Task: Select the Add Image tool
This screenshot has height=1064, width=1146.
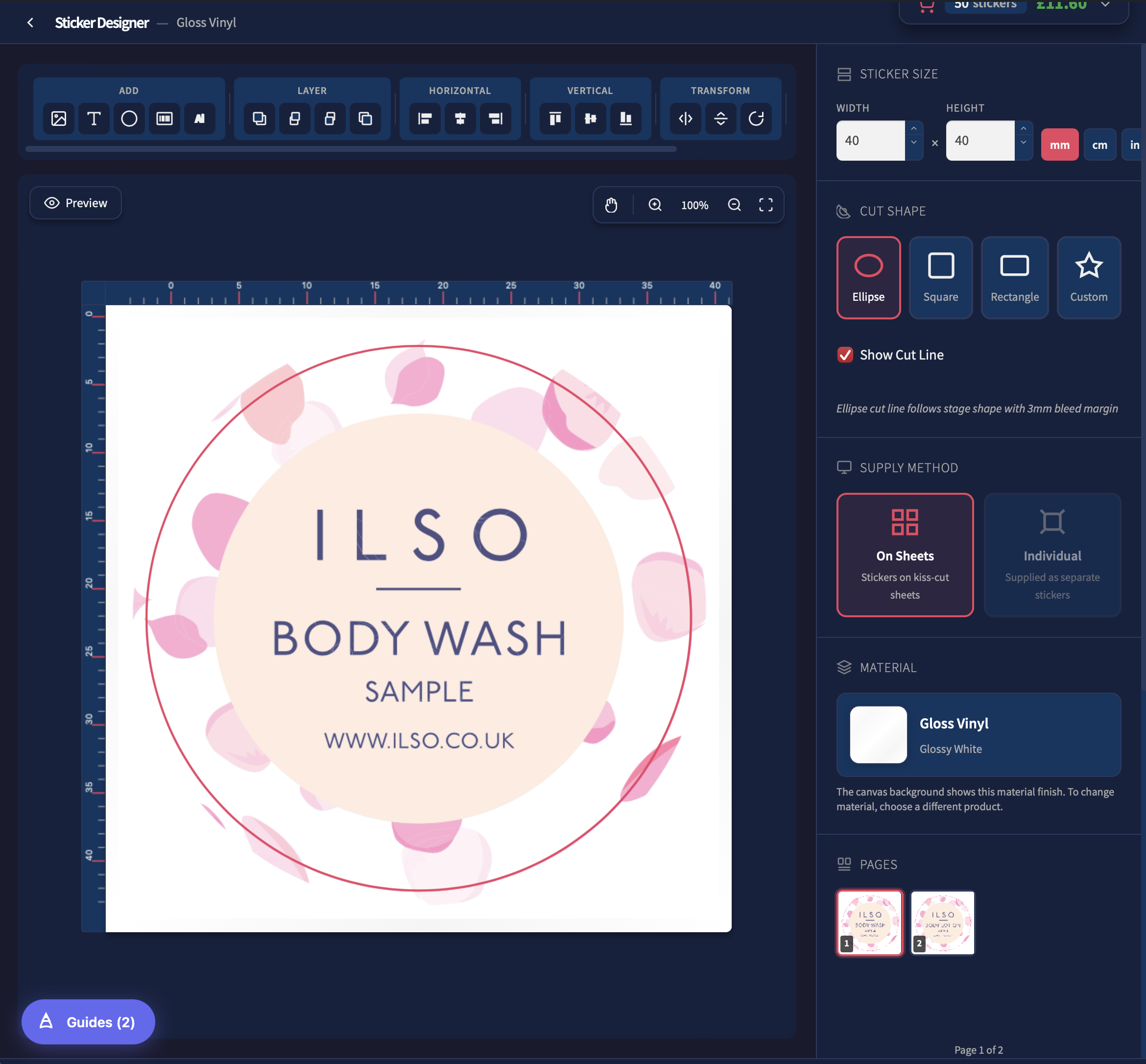Action: click(58, 119)
